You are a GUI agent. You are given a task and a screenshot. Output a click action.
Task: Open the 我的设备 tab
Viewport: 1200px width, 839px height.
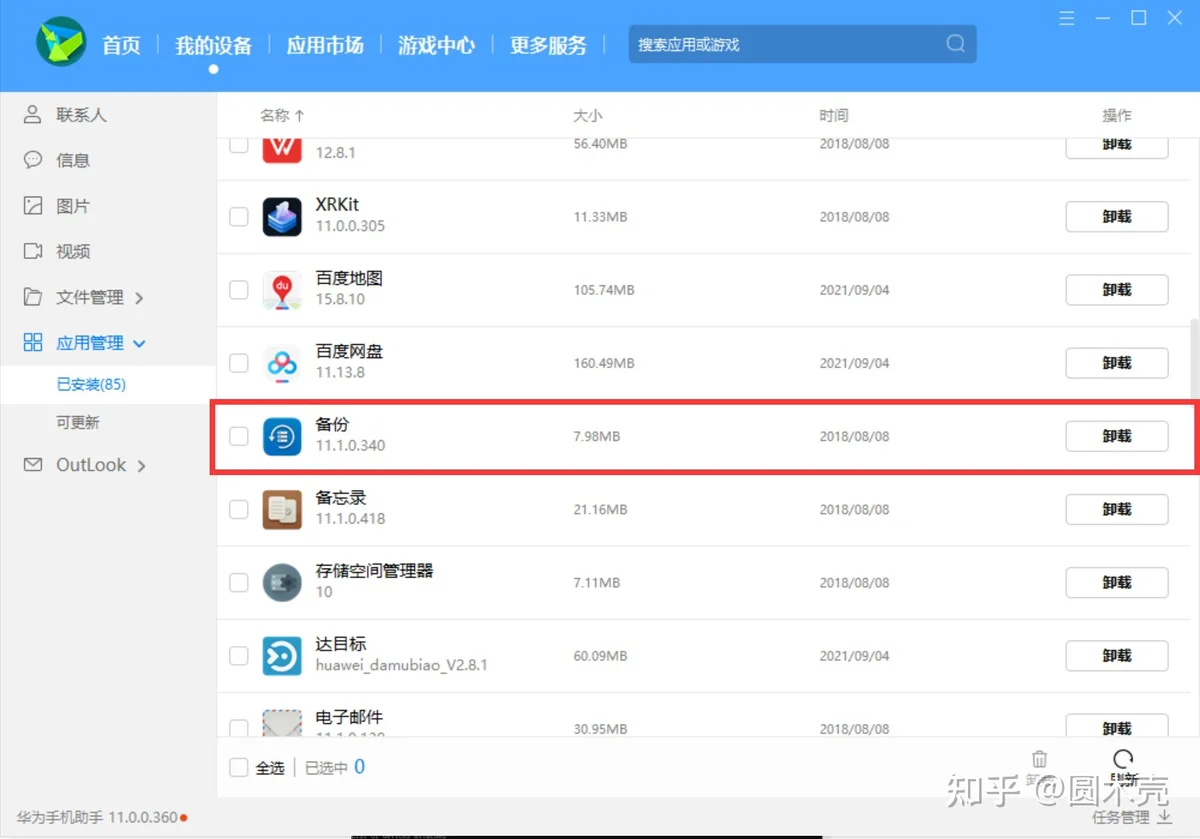pos(213,45)
